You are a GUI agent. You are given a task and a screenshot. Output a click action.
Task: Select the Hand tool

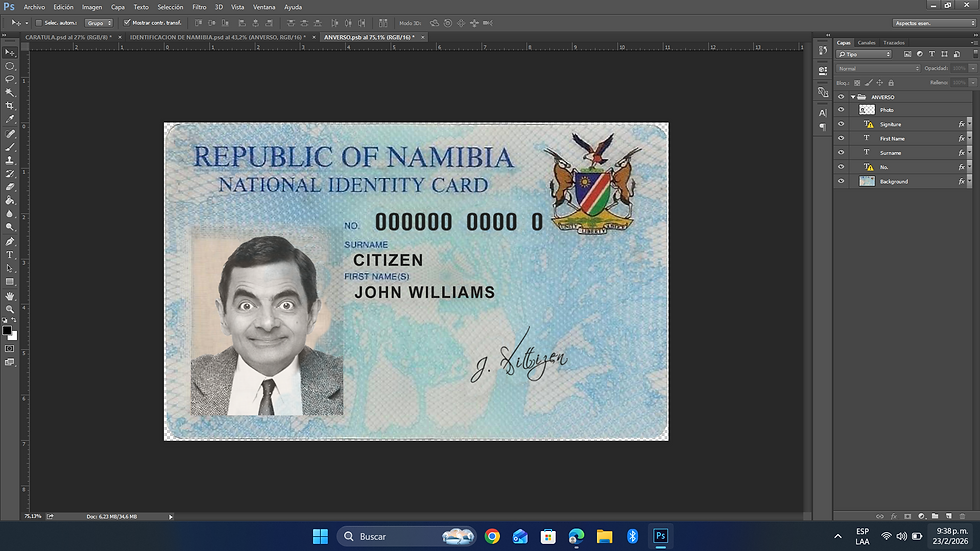pyautogui.click(x=9, y=296)
